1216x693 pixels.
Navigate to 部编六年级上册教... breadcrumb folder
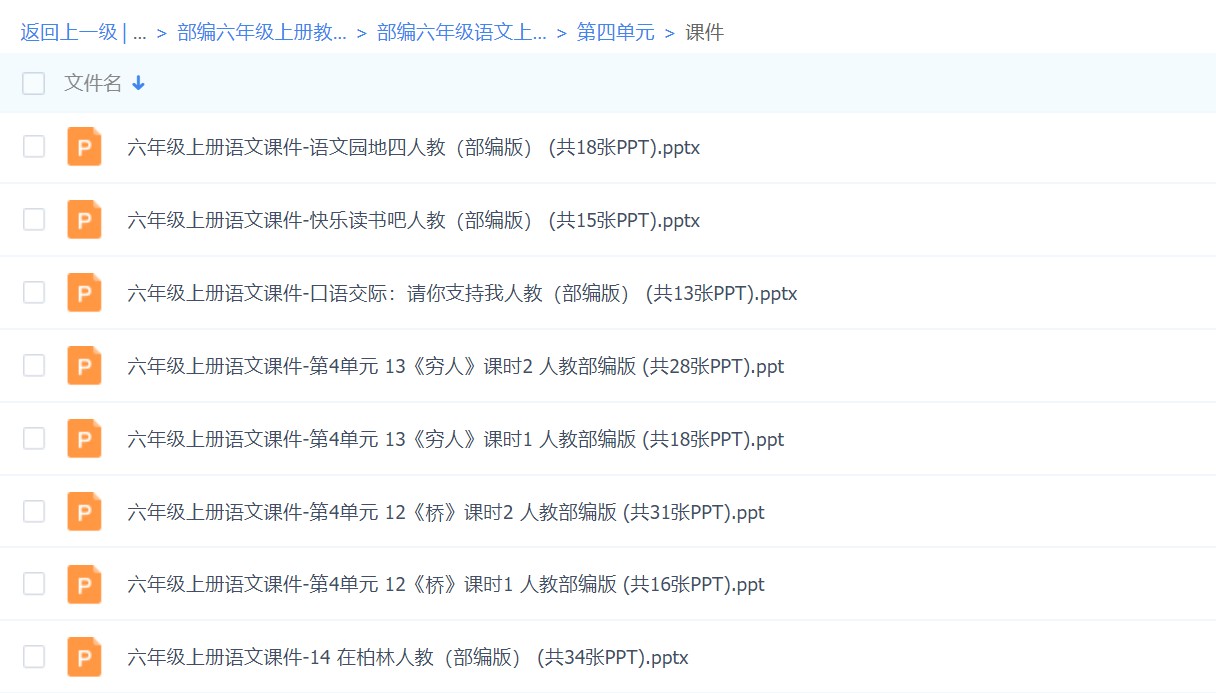(x=262, y=33)
